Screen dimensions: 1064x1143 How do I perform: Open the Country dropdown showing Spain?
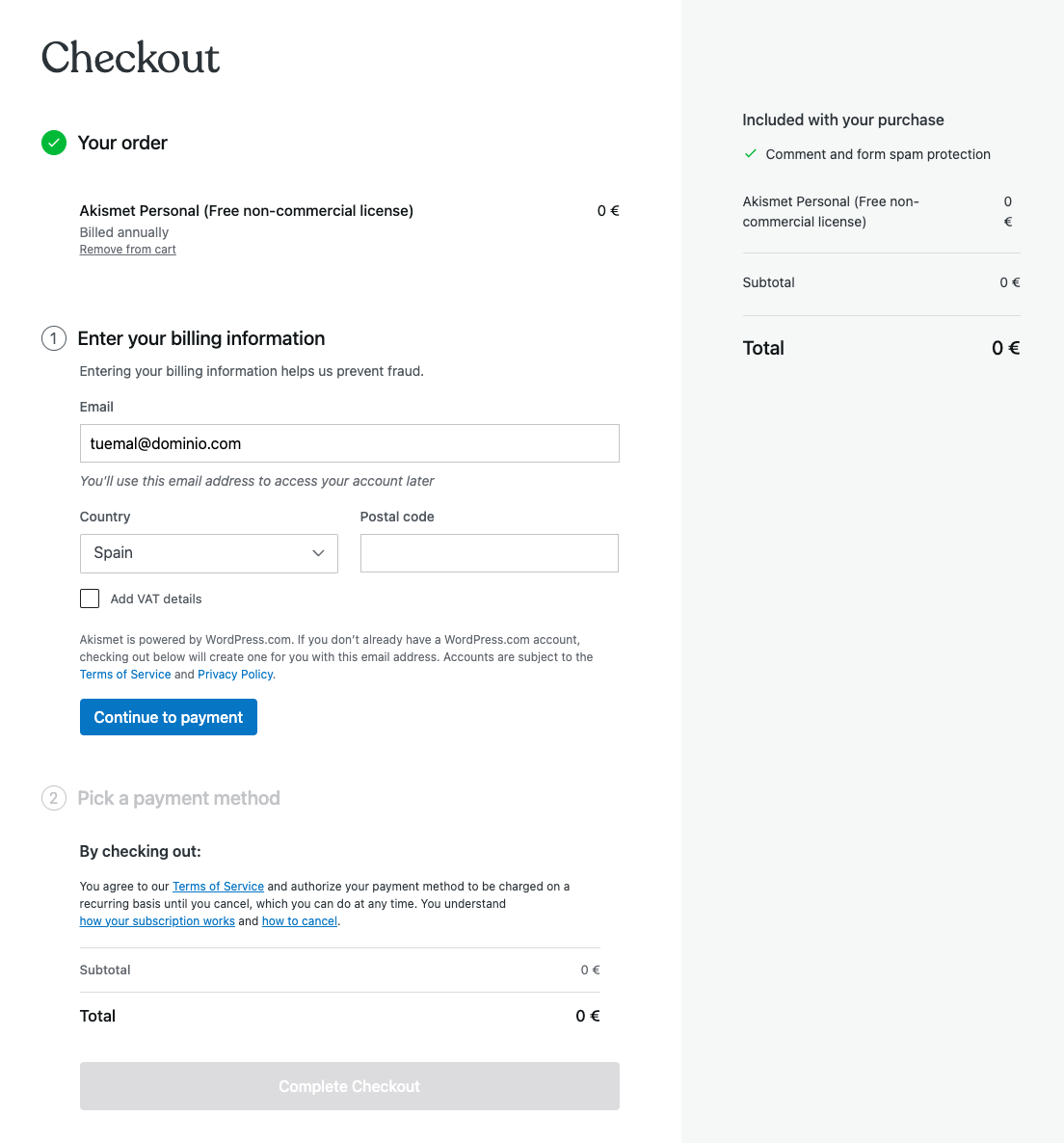click(x=208, y=553)
